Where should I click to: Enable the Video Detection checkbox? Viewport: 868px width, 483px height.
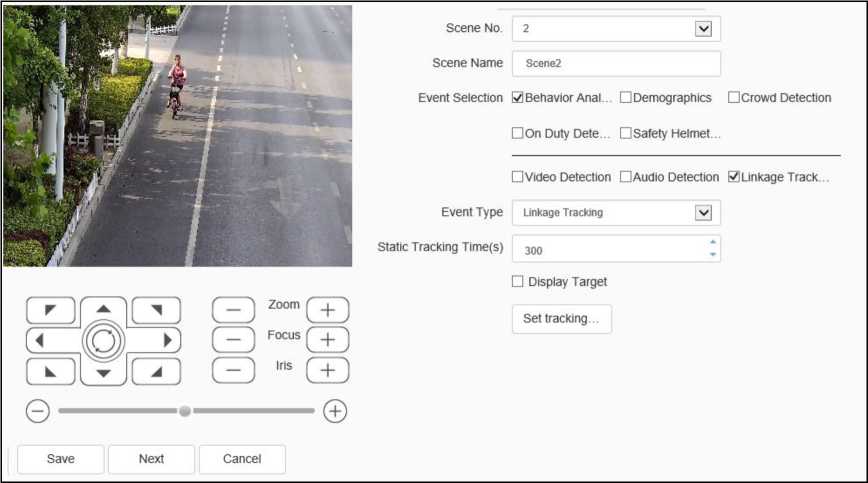click(518, 177)
